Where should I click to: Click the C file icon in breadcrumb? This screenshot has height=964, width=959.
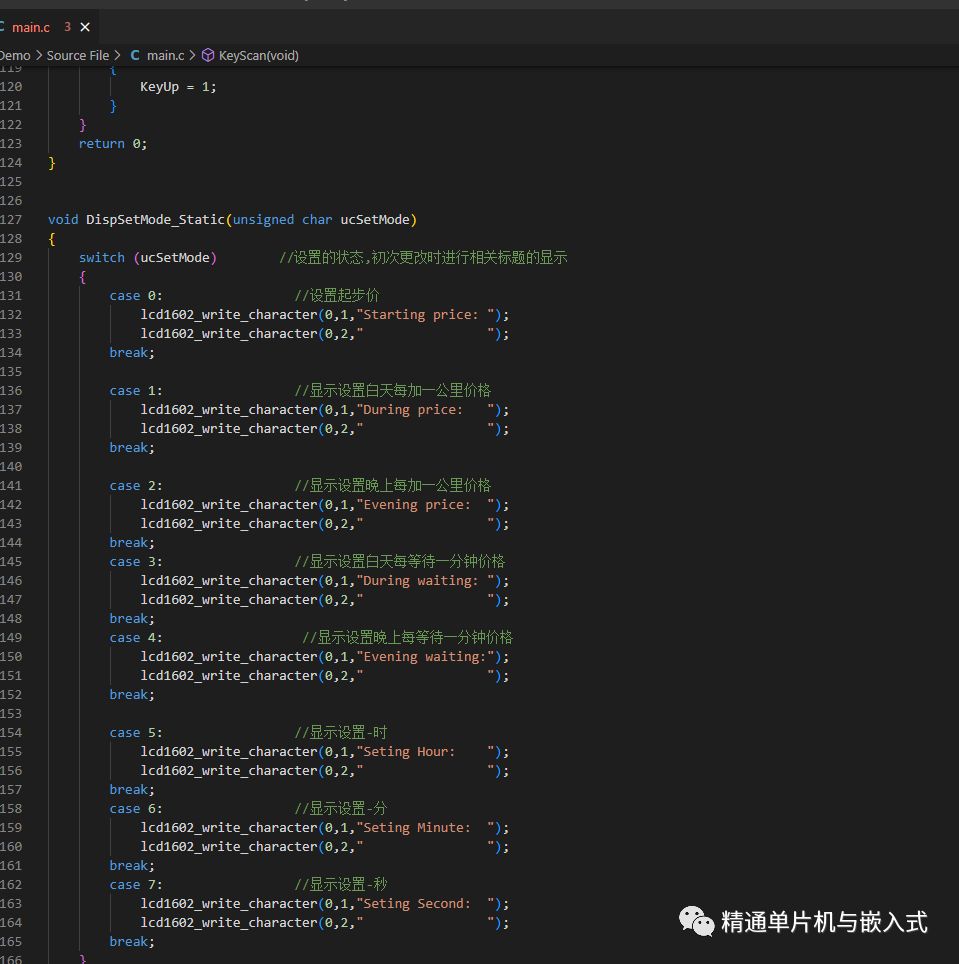pos(135,55)
